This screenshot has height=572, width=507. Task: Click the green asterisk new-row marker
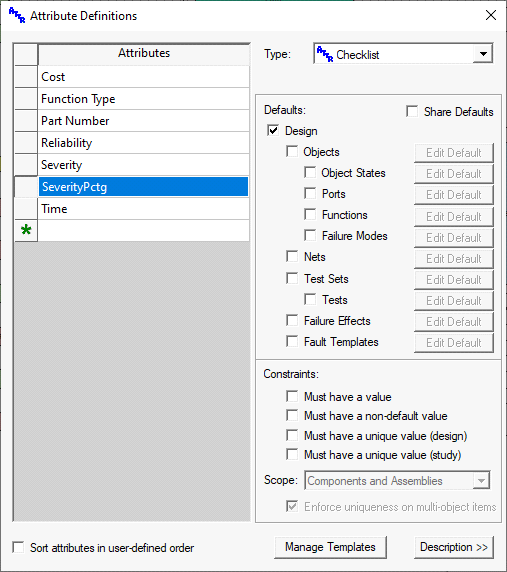pyautogui.click(x=26, y=231)
